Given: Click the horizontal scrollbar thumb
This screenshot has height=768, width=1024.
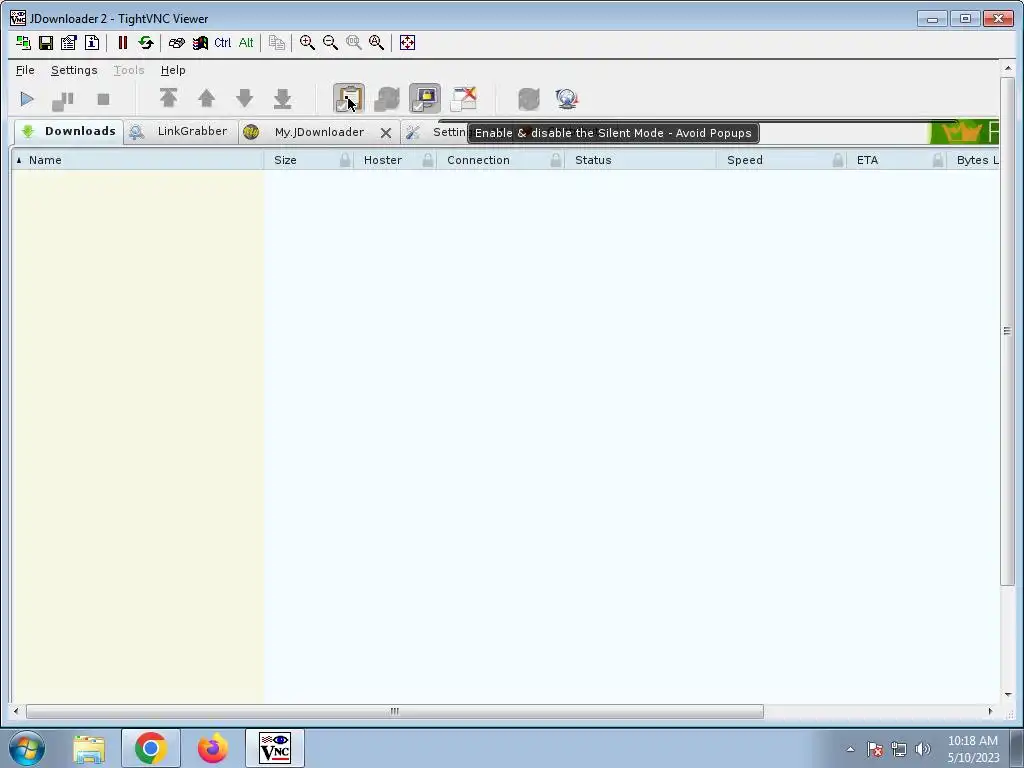Looking at the screenshot, I should point(394,711).
